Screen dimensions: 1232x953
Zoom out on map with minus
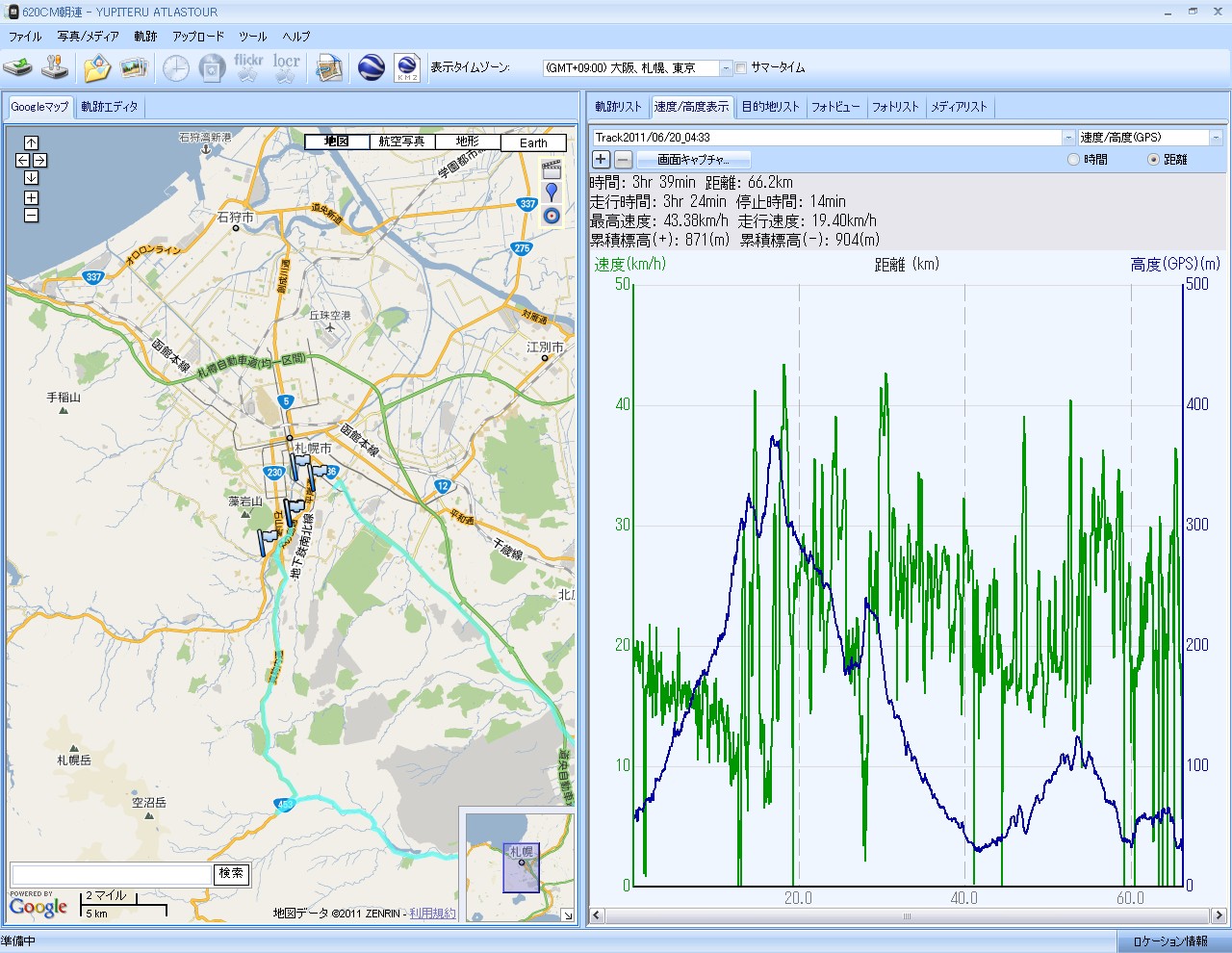(31, 216)
